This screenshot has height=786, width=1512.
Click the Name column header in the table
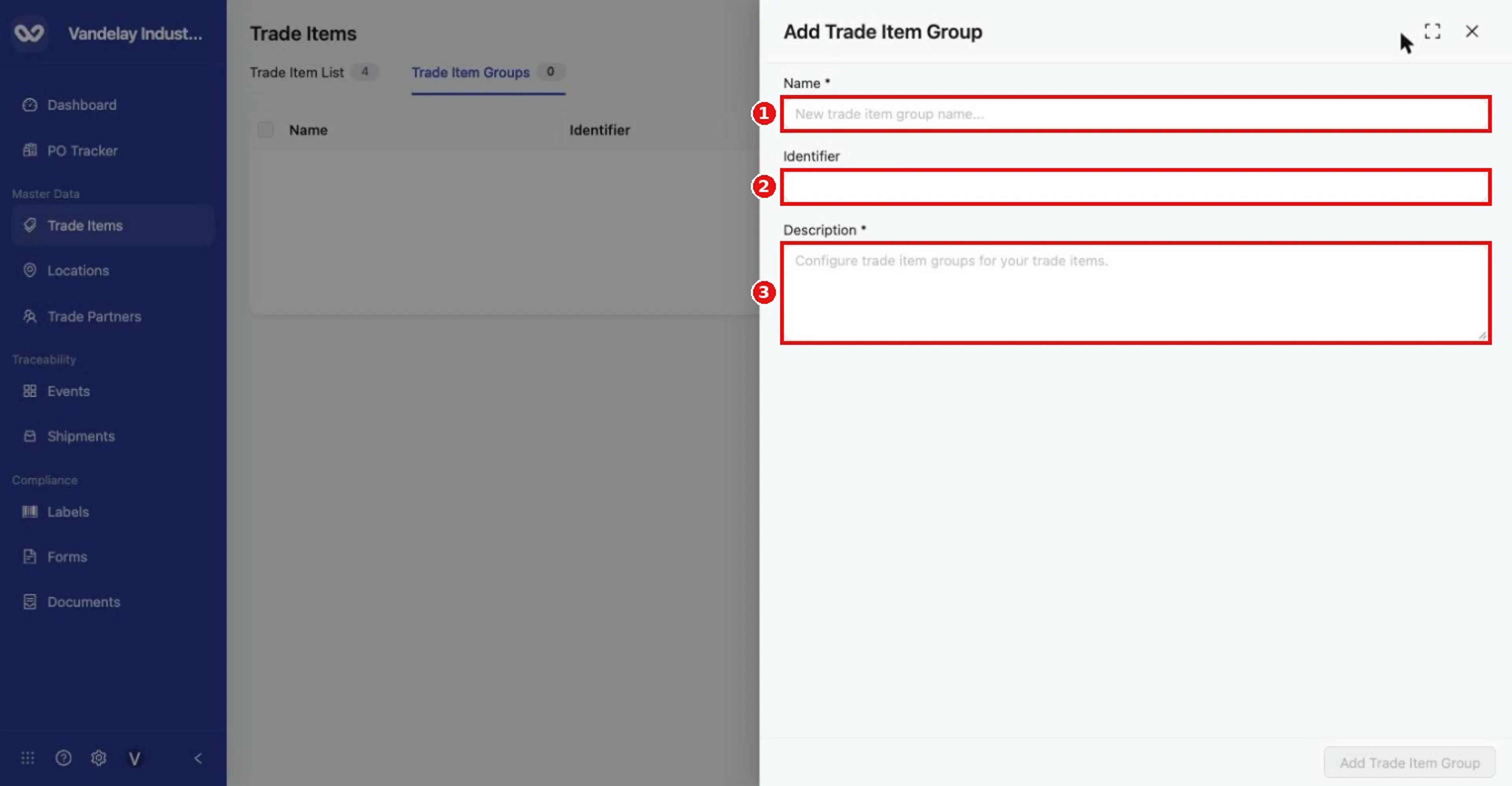click(308, 130)
